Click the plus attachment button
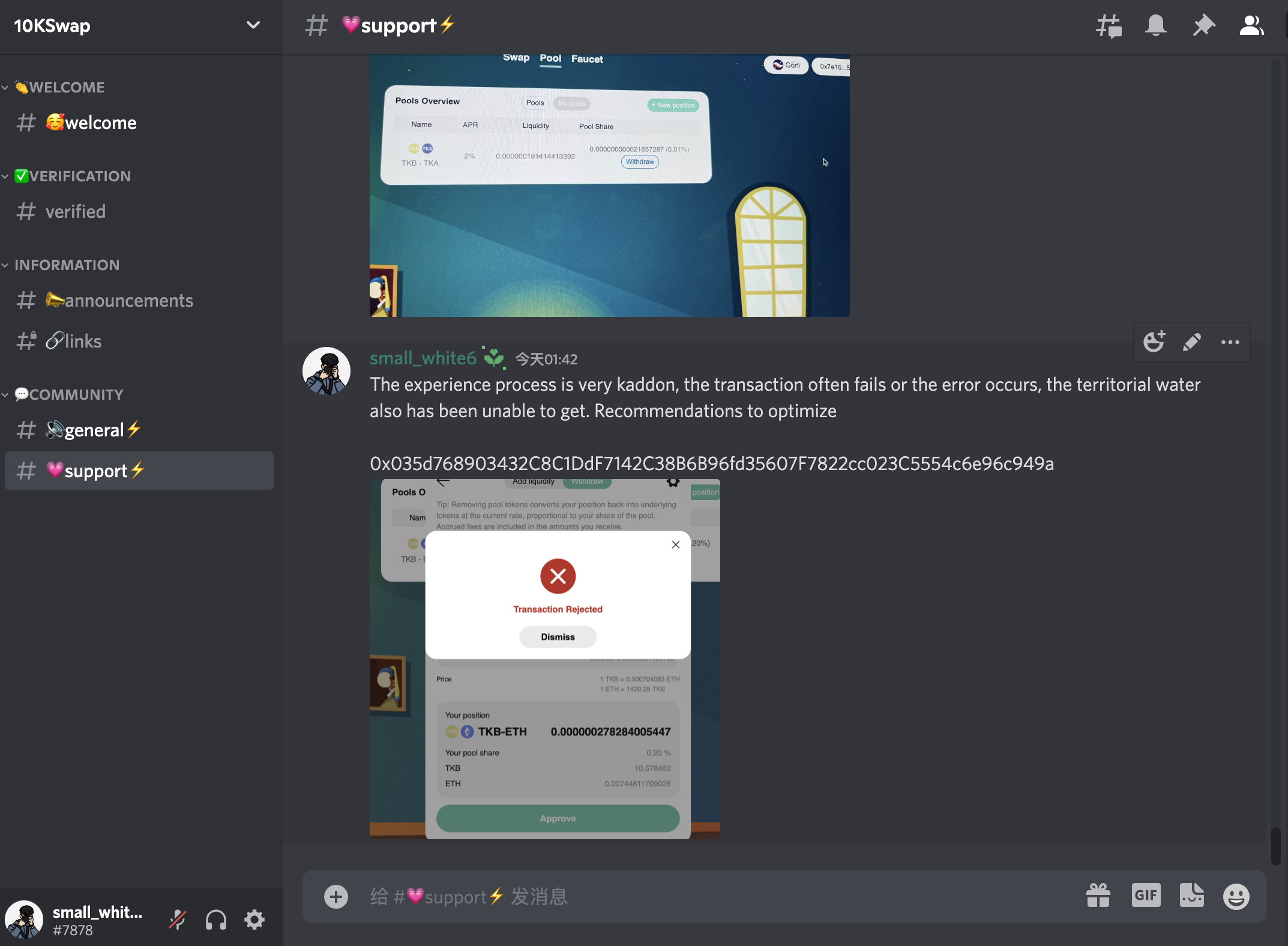The image size is (1288, 946). click(x=336, y=897)
